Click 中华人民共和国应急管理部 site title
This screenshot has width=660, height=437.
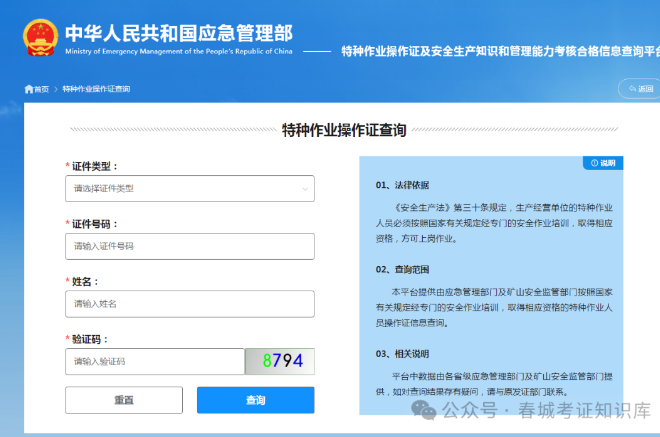click(179, 30)
